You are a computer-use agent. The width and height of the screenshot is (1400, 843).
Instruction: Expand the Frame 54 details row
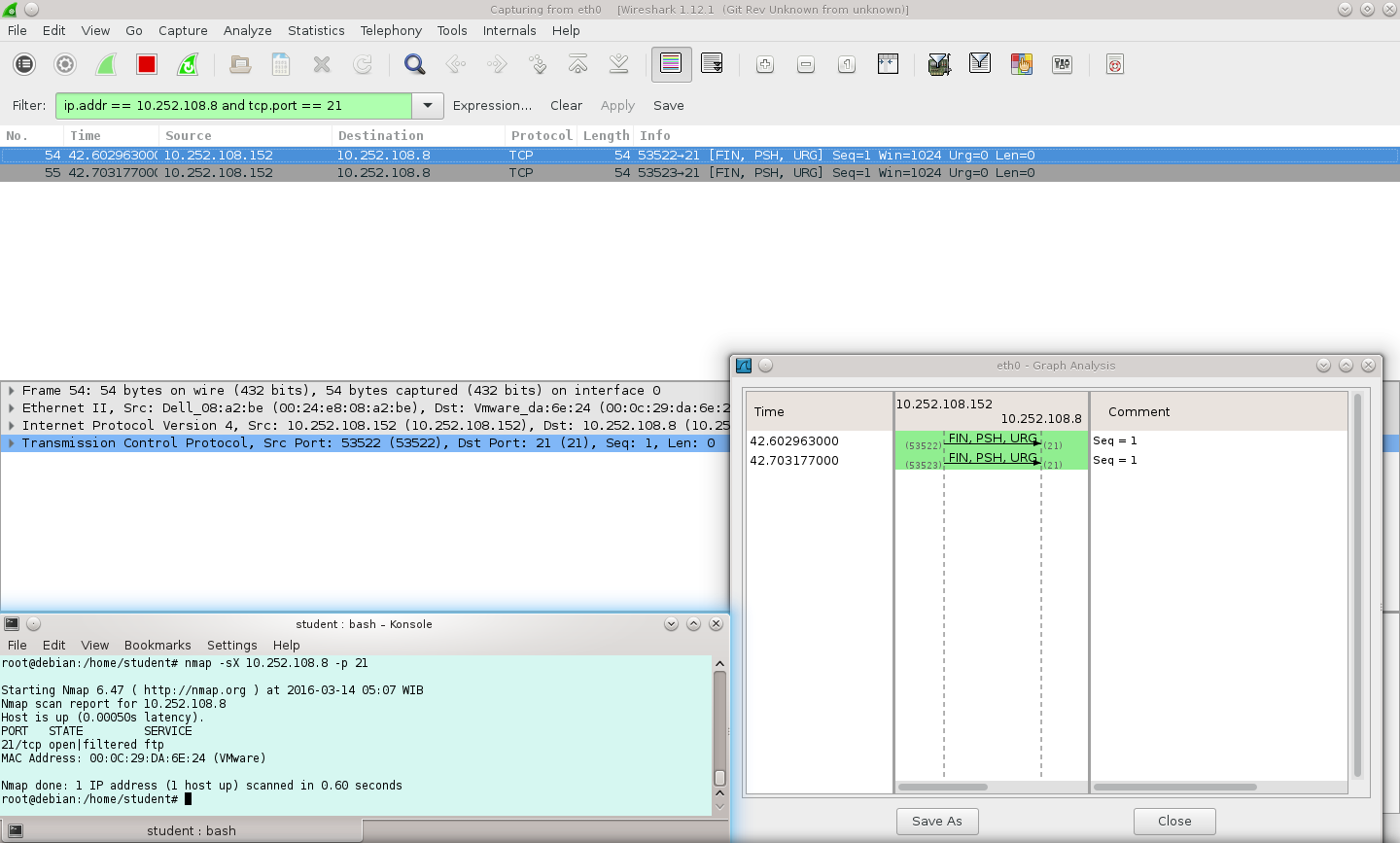pos(11,391)
